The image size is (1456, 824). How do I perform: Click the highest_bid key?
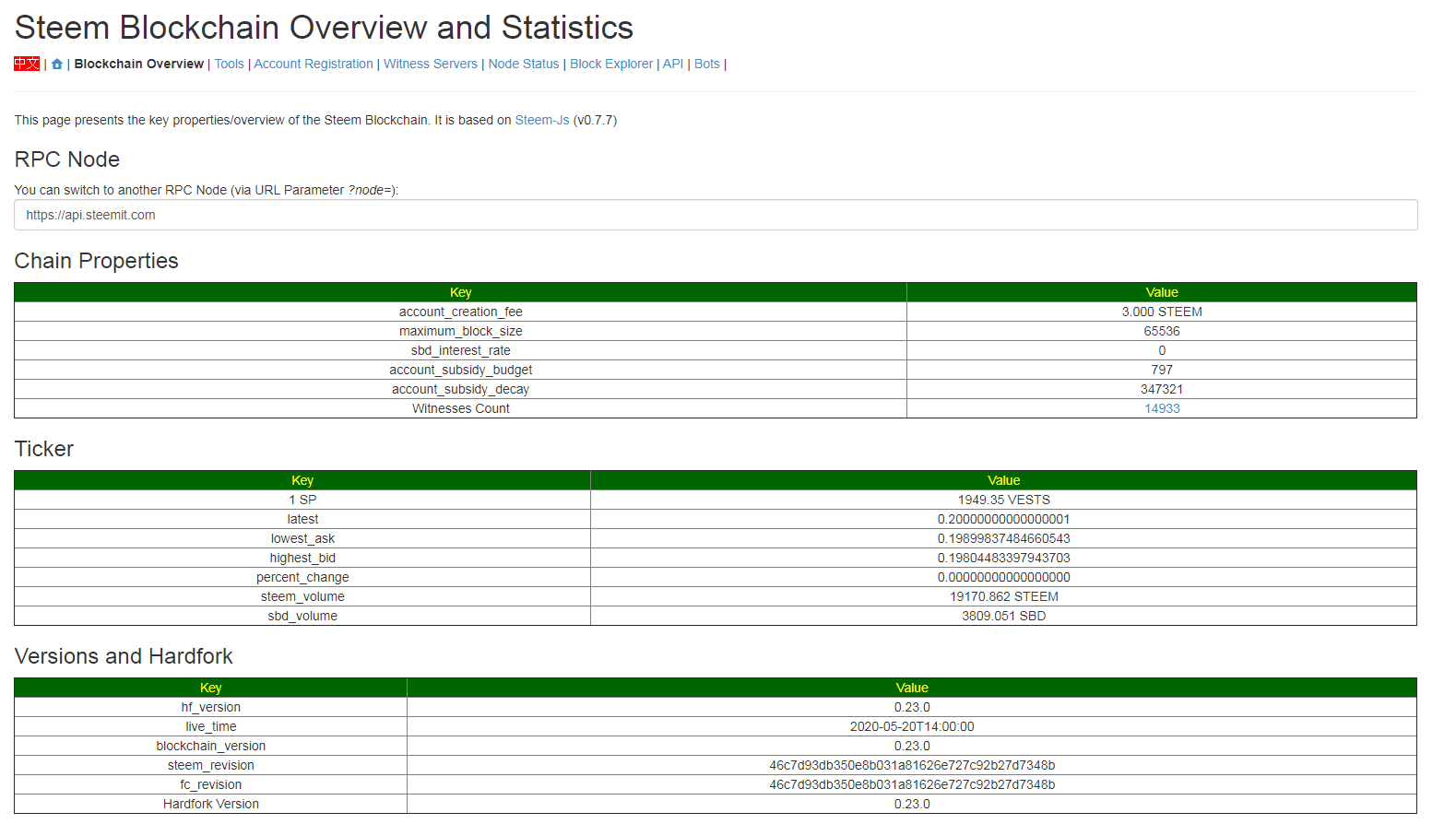tap(302, 558)
